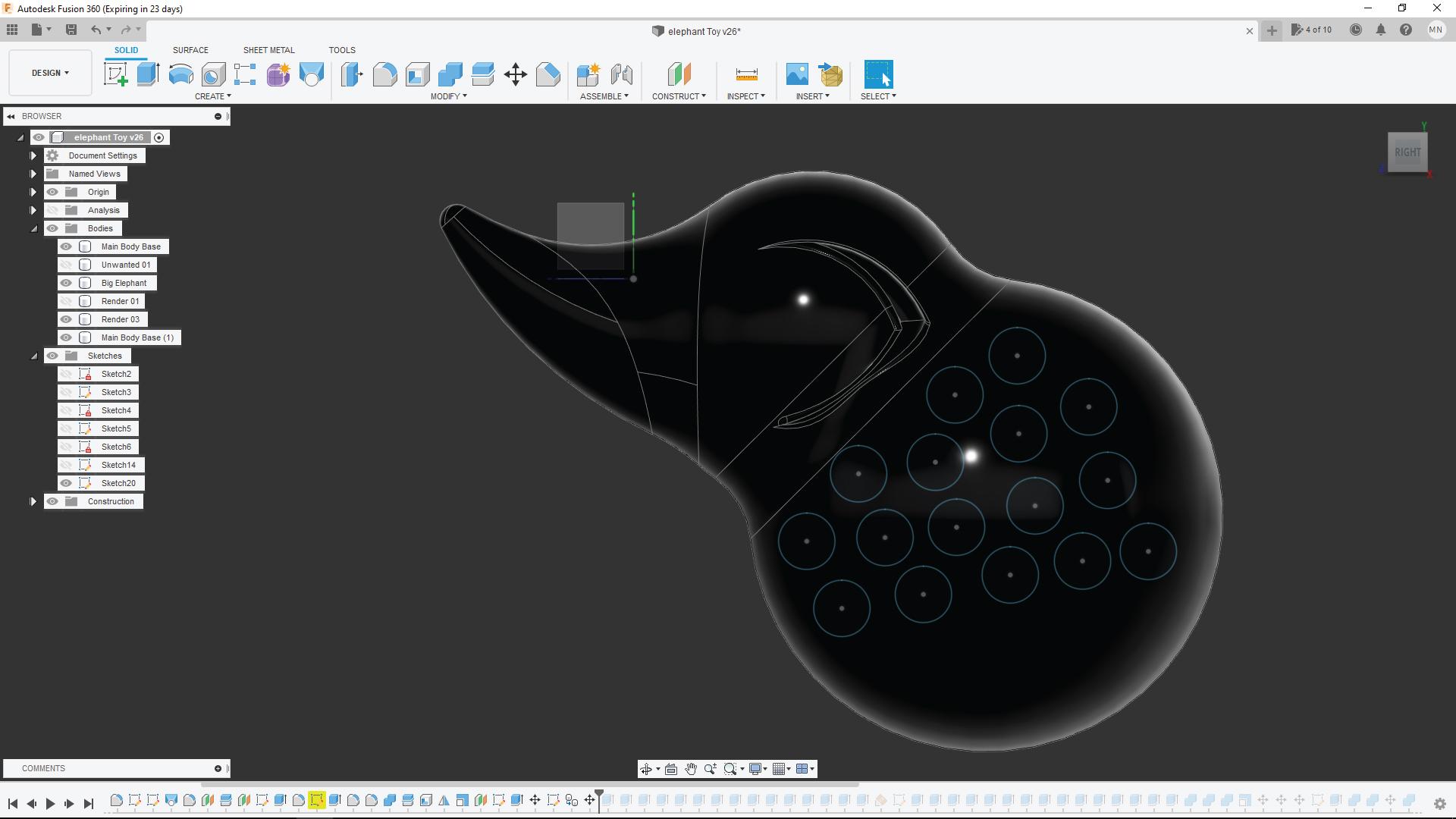Screen dimensions: 1456x819
Task: Activate the Pan tool in navigation bar
Action: tap(691, 768)
